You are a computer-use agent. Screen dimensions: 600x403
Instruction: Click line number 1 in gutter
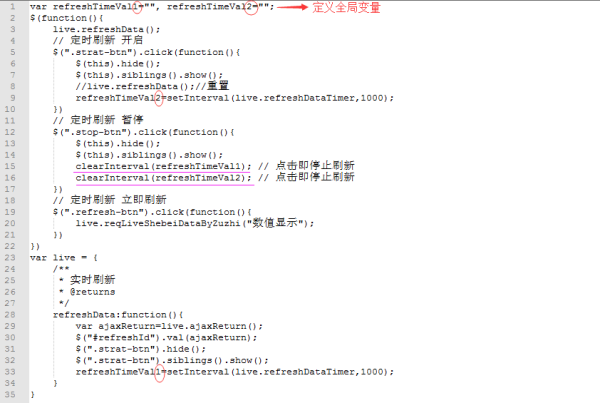tap(13, 7)
